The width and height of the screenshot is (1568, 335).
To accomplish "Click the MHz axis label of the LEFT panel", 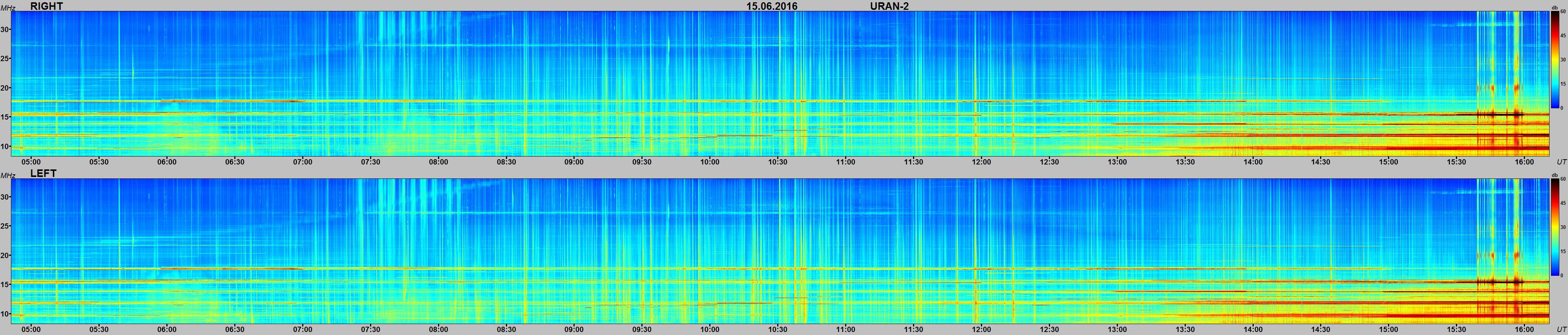I will [8, 175].
